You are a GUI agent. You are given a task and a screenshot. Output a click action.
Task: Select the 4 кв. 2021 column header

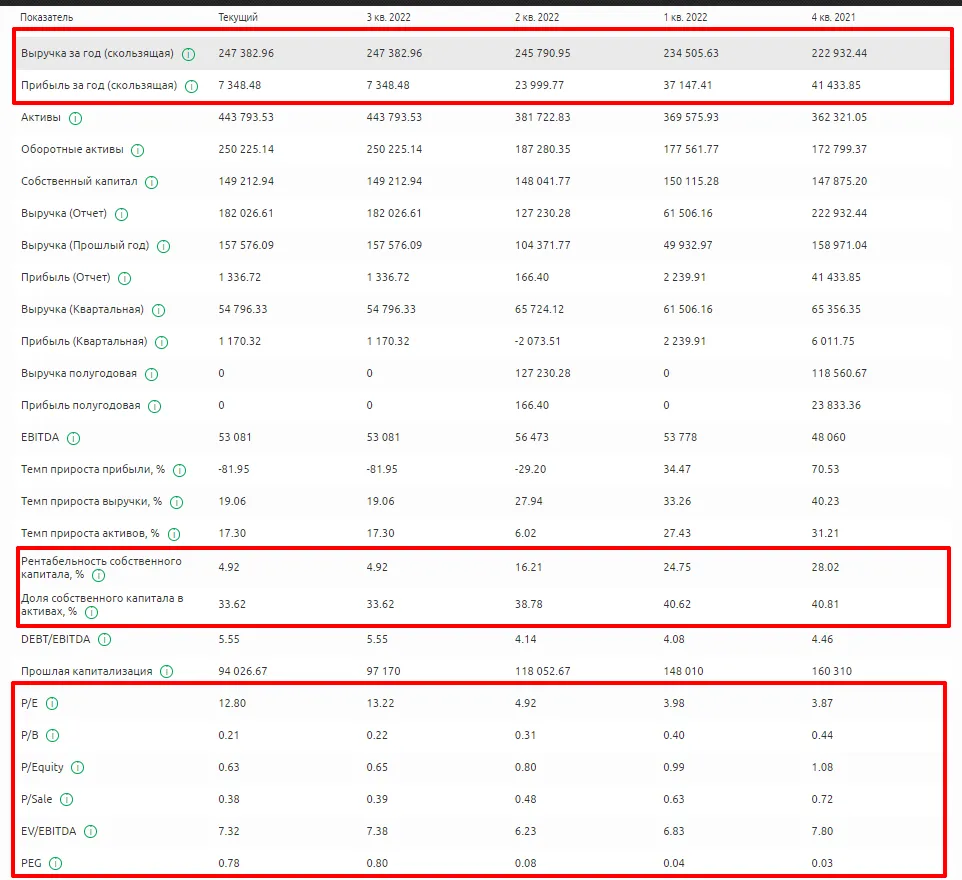pyautogui.click(x=833, y=17)
